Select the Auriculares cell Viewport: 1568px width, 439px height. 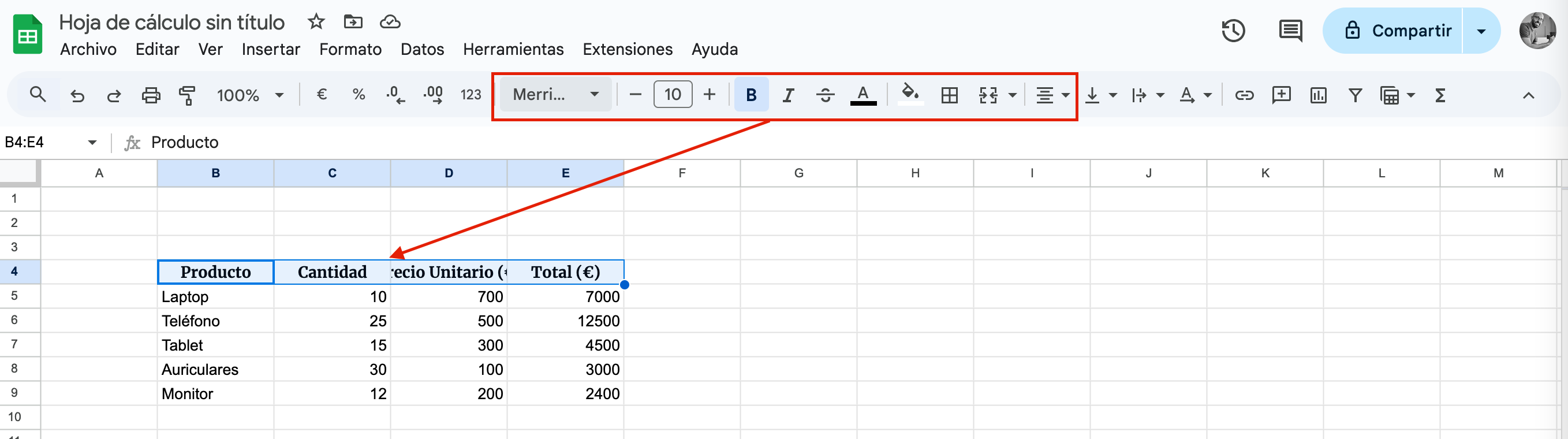click(x=215, y=370)
